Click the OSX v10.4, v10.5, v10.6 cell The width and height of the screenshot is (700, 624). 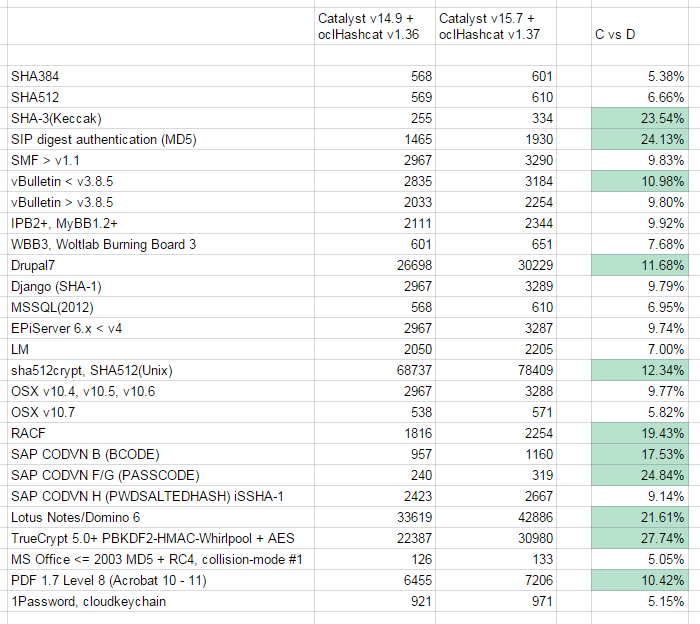[x=161, y=391]
